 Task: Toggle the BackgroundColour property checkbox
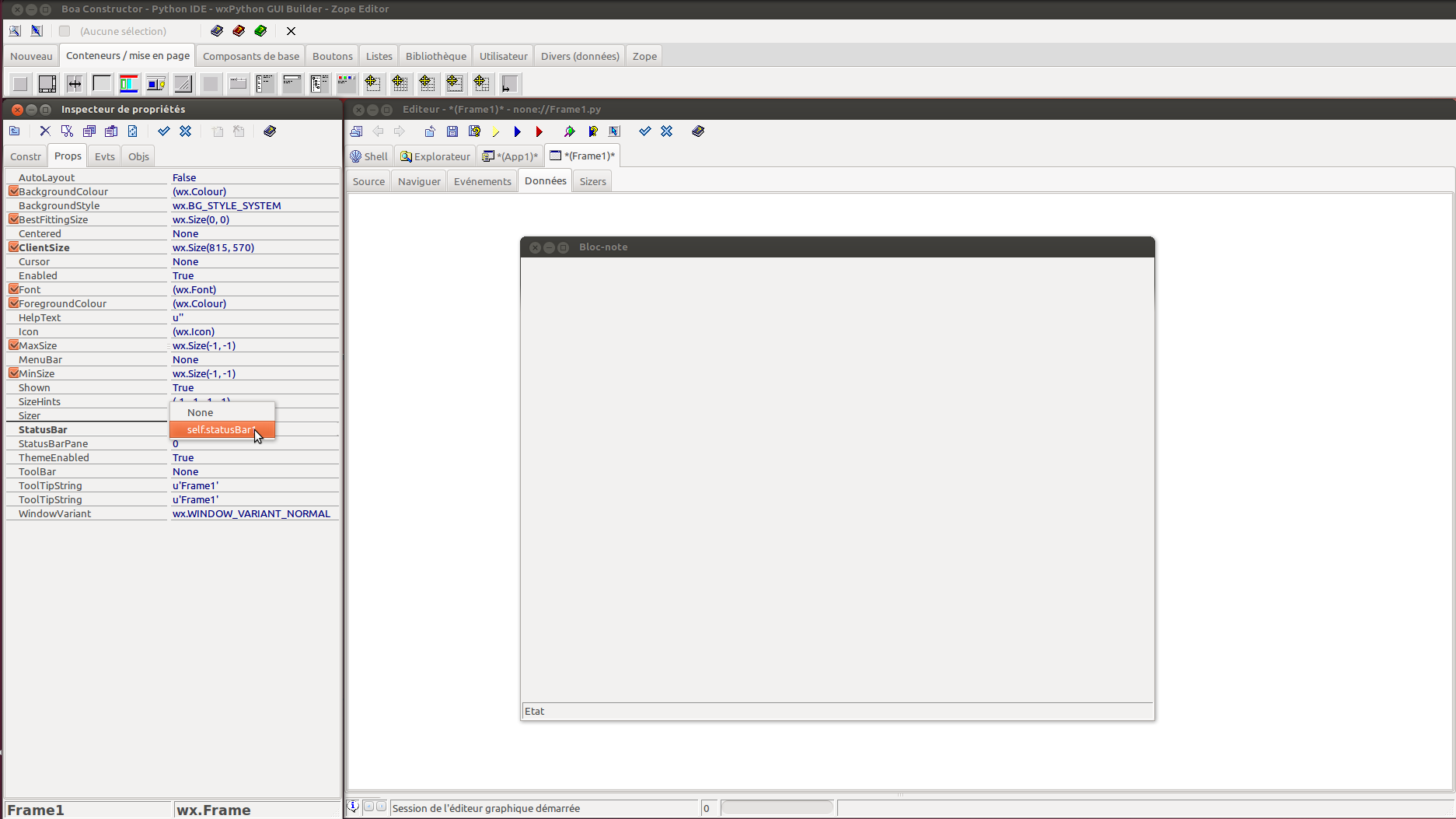coord(13,191)
